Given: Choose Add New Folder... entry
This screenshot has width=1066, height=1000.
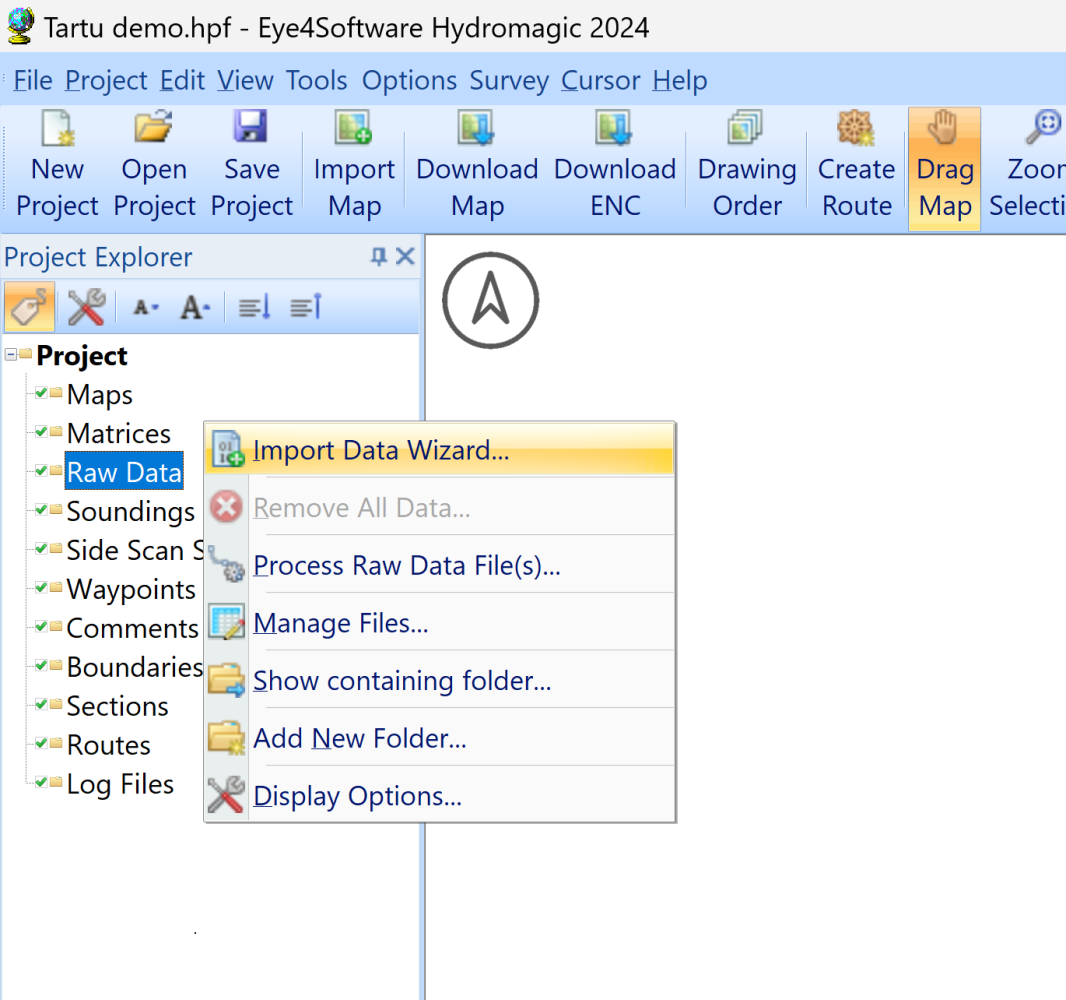Looking at the screenshot, I should pyautogui.click(x=440, y=738).
